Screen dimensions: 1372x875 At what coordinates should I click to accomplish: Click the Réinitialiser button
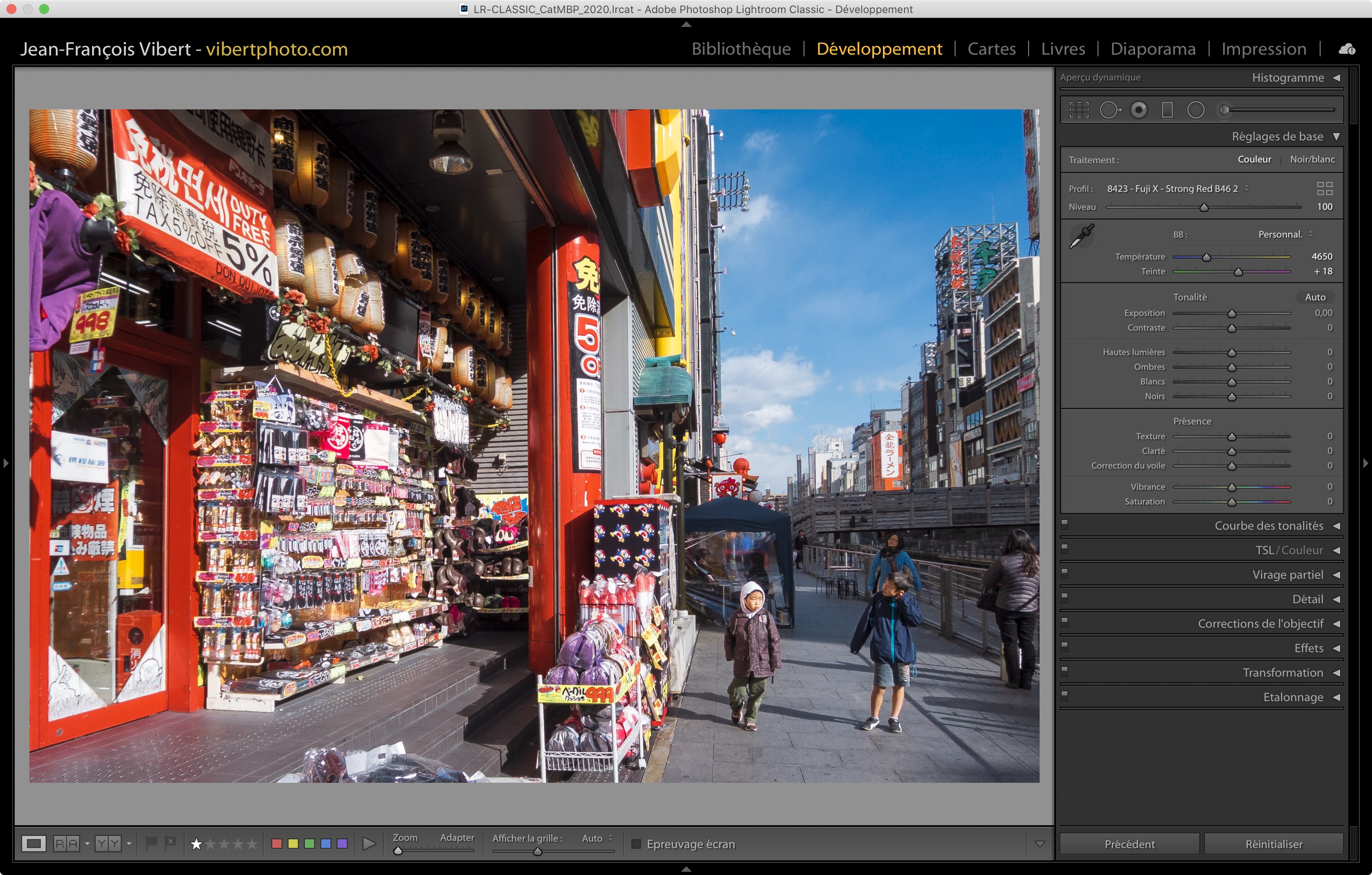[1274, 844]
